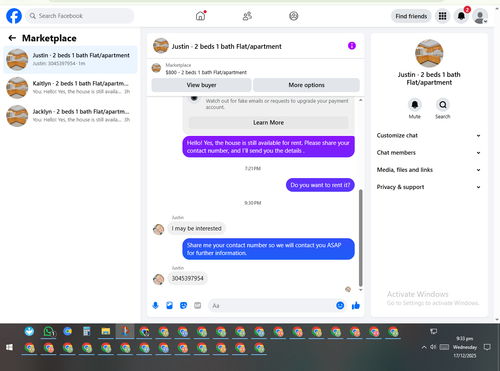Open the grid Menu icon

click(442, 16)
